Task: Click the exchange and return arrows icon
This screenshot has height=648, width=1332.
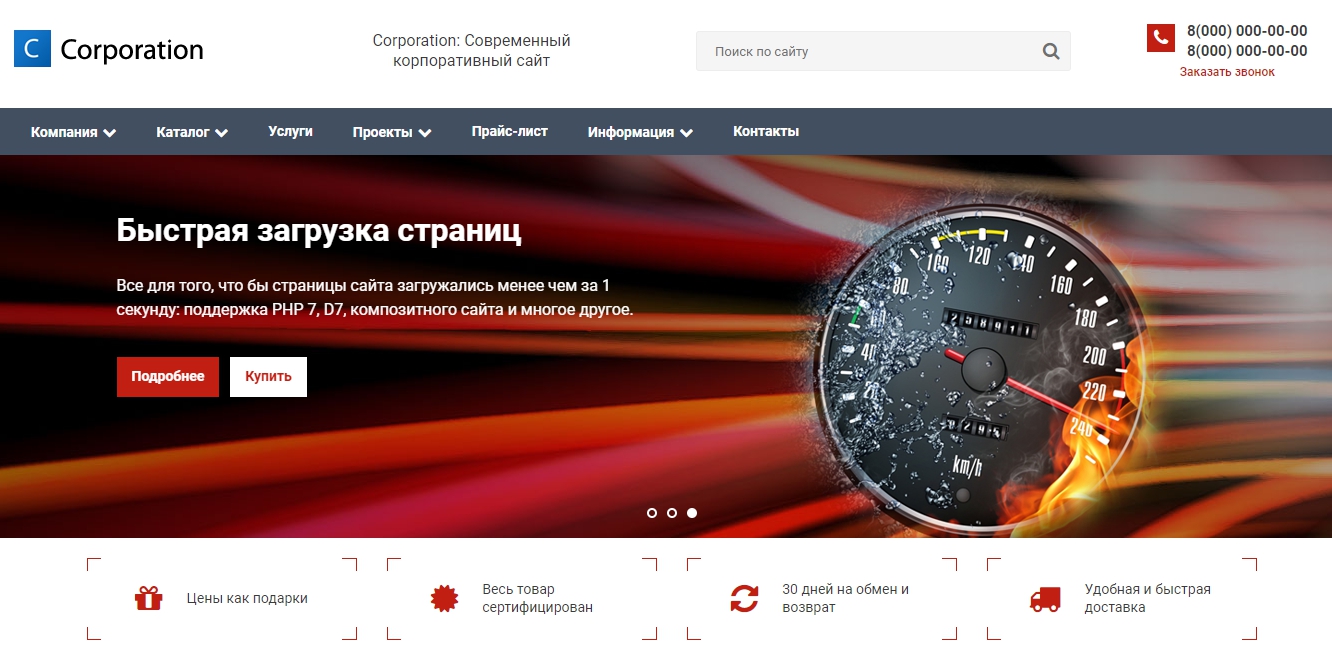Action: click(x=744, y=598)
